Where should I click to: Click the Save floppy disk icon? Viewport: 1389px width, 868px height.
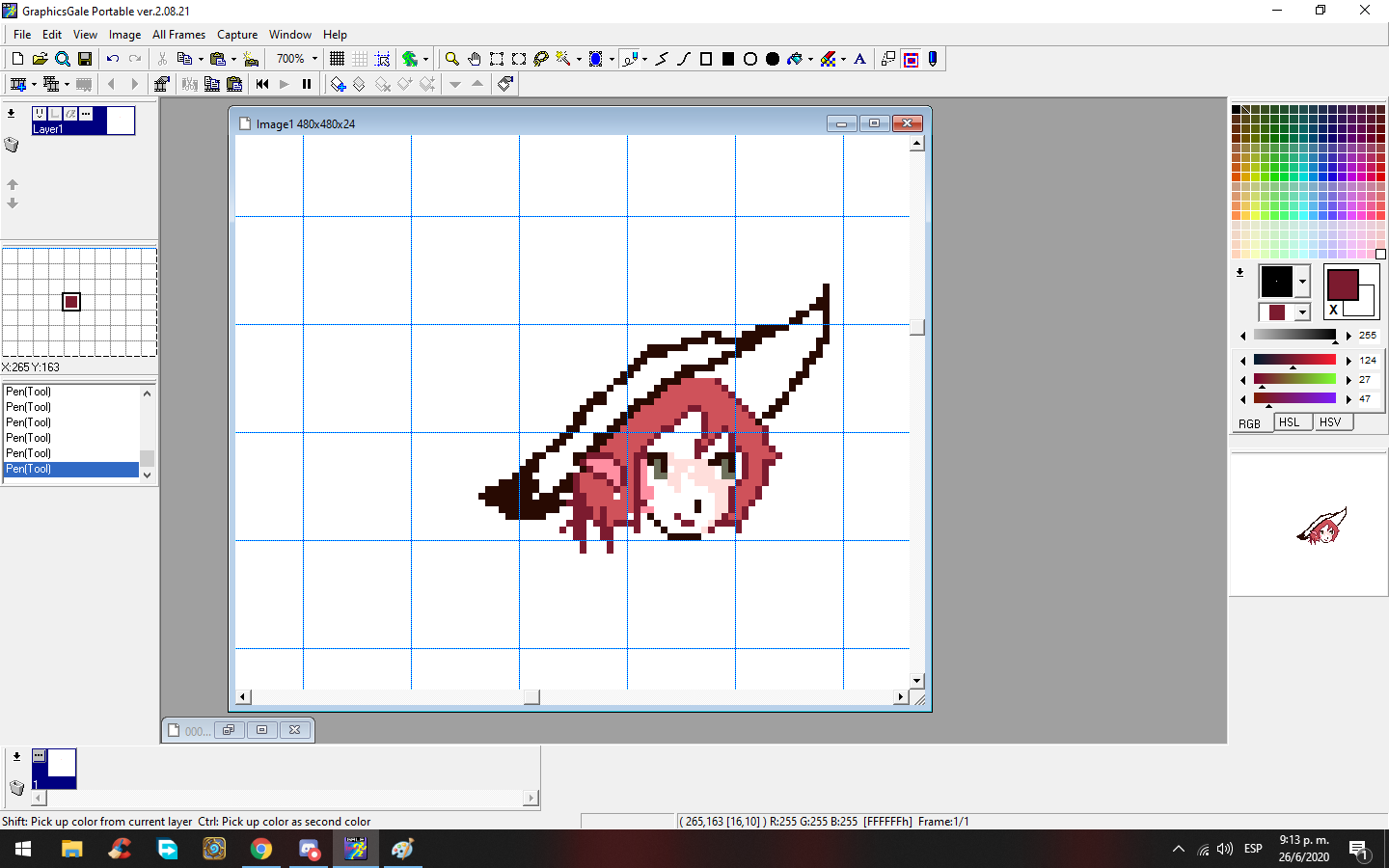85,59
